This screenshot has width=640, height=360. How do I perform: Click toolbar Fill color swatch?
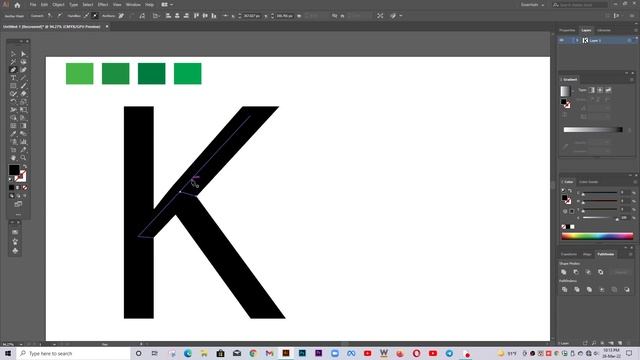pos(14,170)
